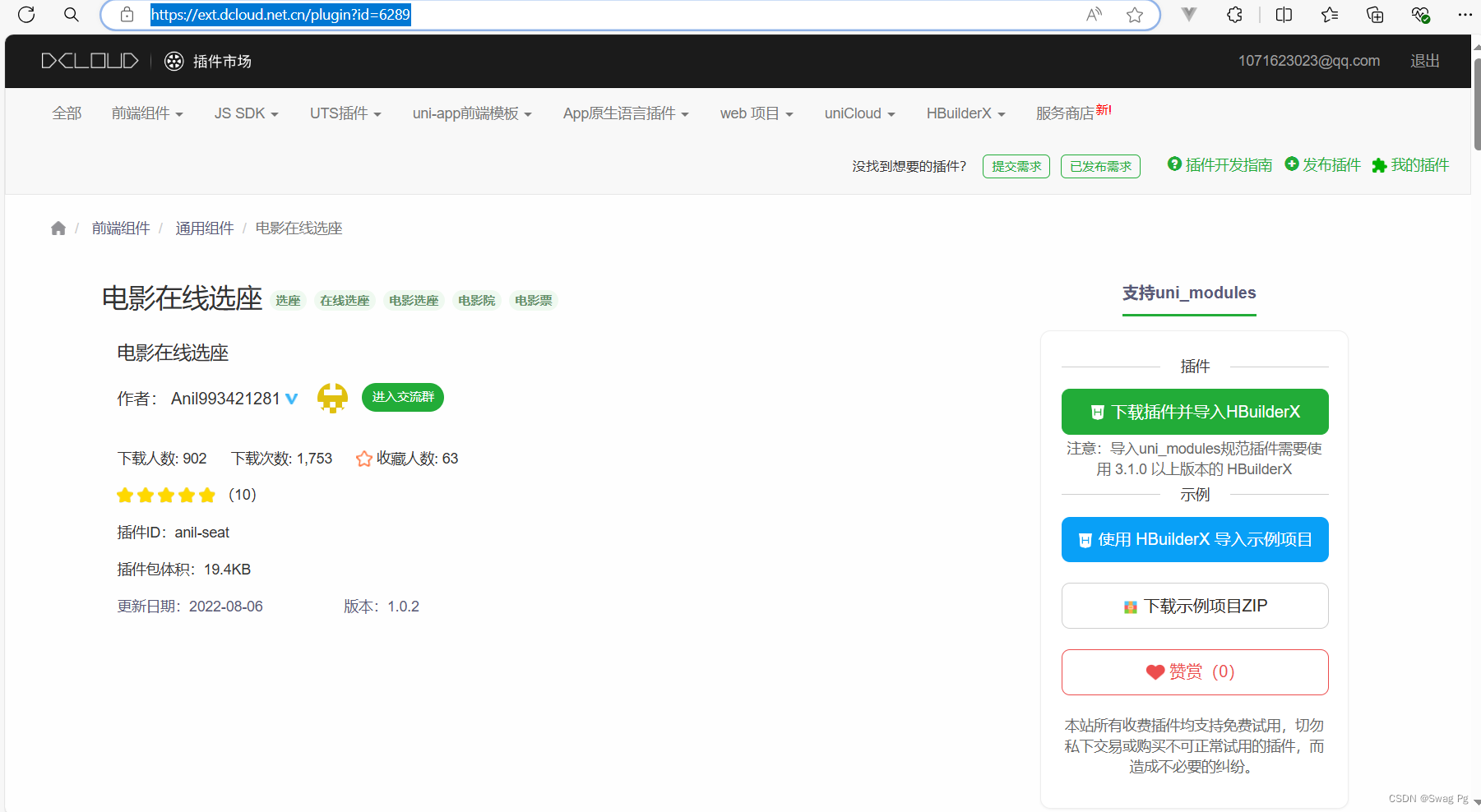This screenshot has height=812, width=1481.
Task: Open 我的插件 link
Action: click(1411, 165)
